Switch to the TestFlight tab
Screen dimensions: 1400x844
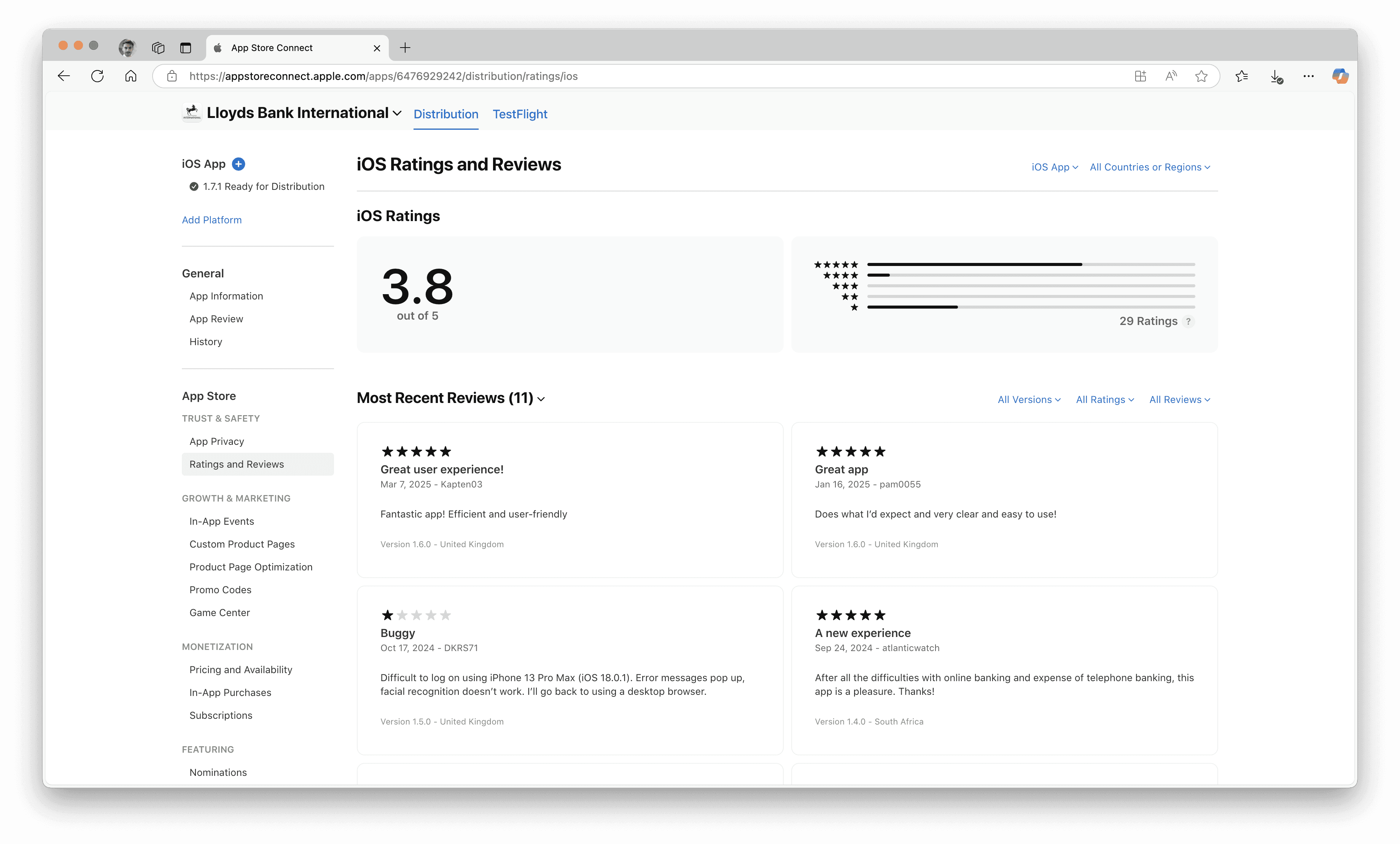coord(519,114)
